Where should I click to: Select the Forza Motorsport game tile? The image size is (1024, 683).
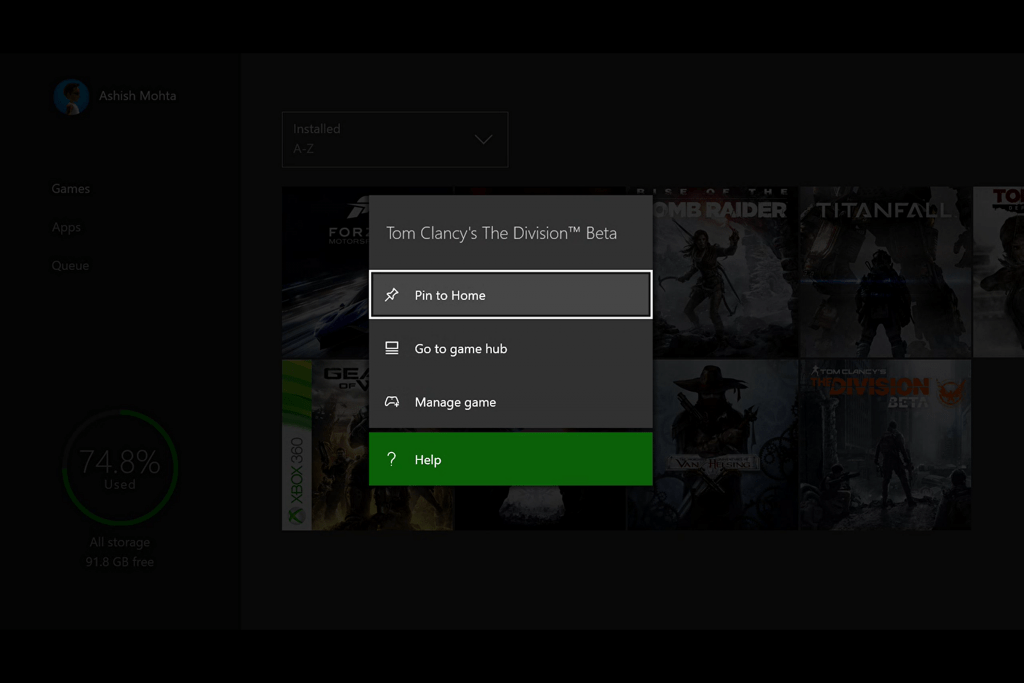[x=325, y=272]
